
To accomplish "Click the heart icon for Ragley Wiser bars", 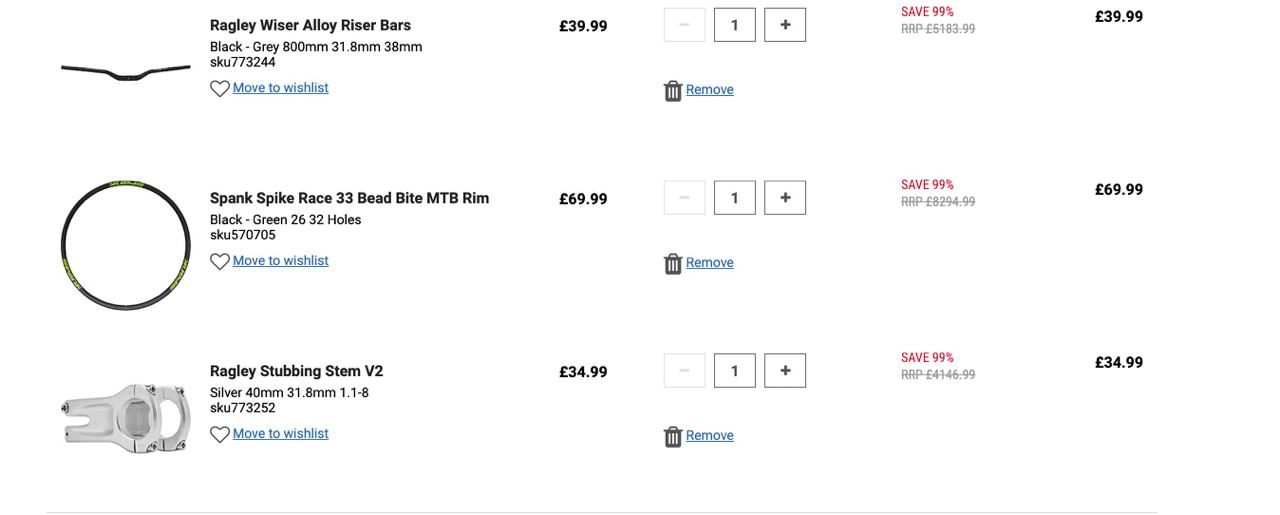I will 220,89.
